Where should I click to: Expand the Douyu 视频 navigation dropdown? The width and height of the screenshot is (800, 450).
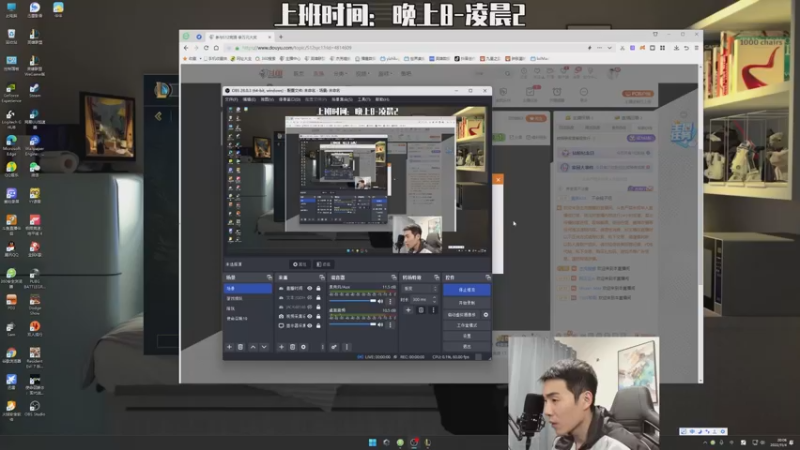coord(362,73)
